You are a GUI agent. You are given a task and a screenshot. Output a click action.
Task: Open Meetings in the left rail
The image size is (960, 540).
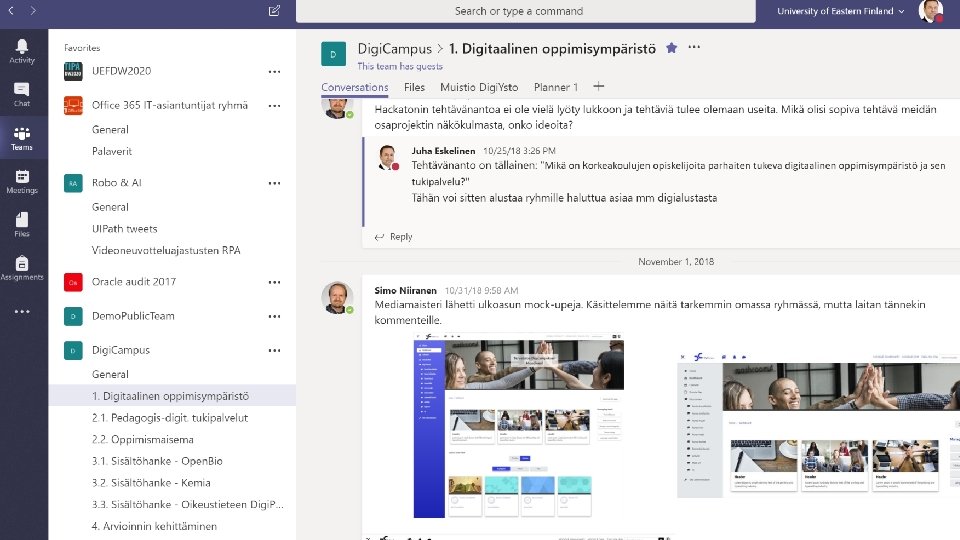[22, 182]
